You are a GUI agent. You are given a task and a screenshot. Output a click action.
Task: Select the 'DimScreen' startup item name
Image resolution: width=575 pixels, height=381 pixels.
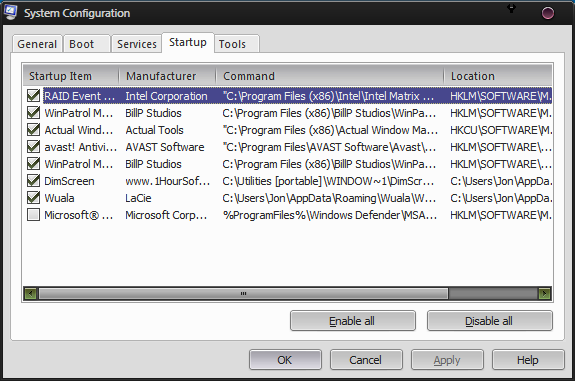click(69, 181)
